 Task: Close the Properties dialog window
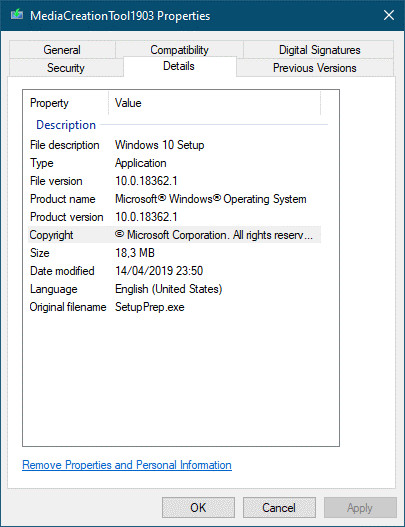(x=389, y=15)
